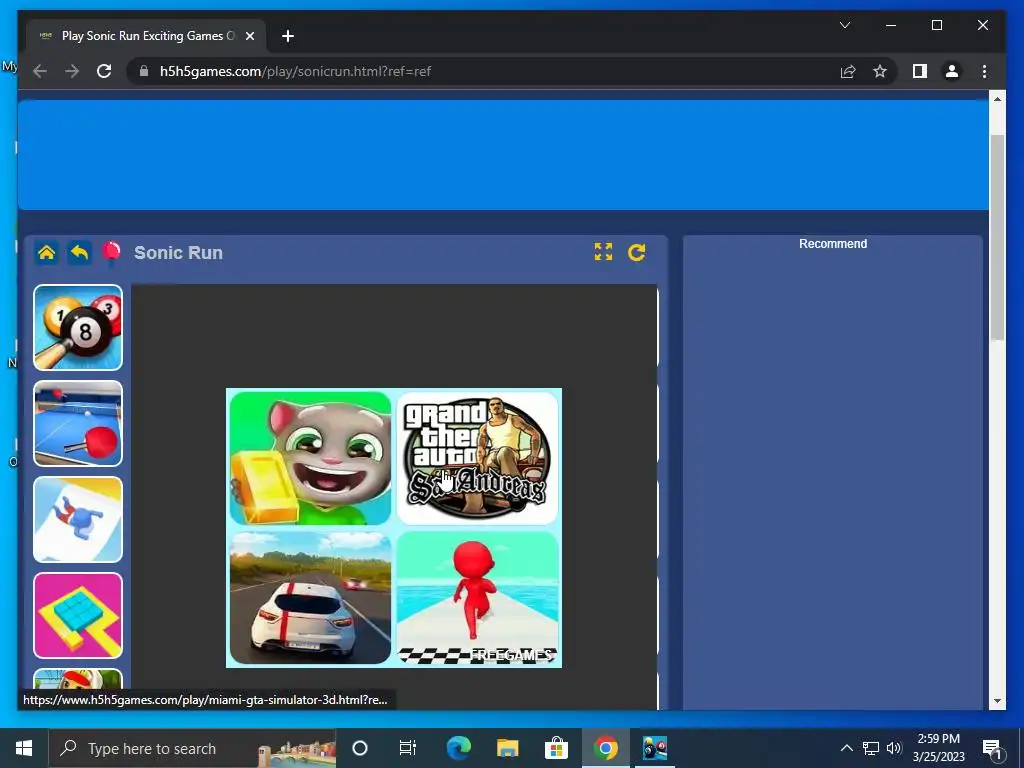Click the scrollbar down arrow
This screenshot has width=1024, height=768.
(997, 701)
